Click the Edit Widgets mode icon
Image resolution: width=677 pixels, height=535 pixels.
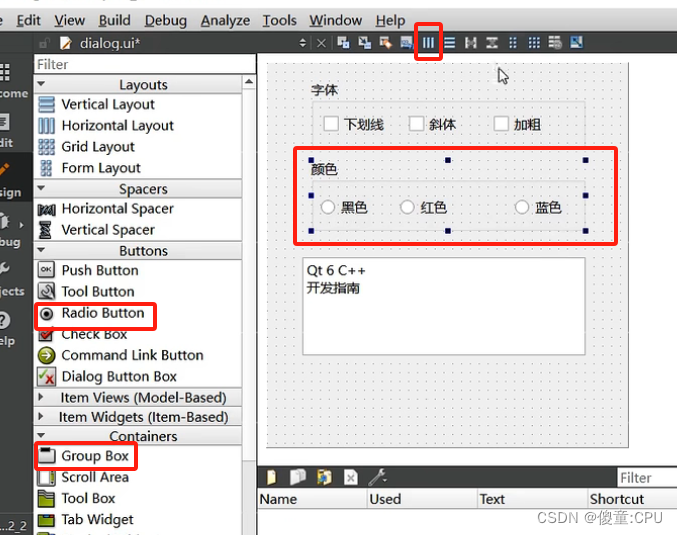coord(344,43)
